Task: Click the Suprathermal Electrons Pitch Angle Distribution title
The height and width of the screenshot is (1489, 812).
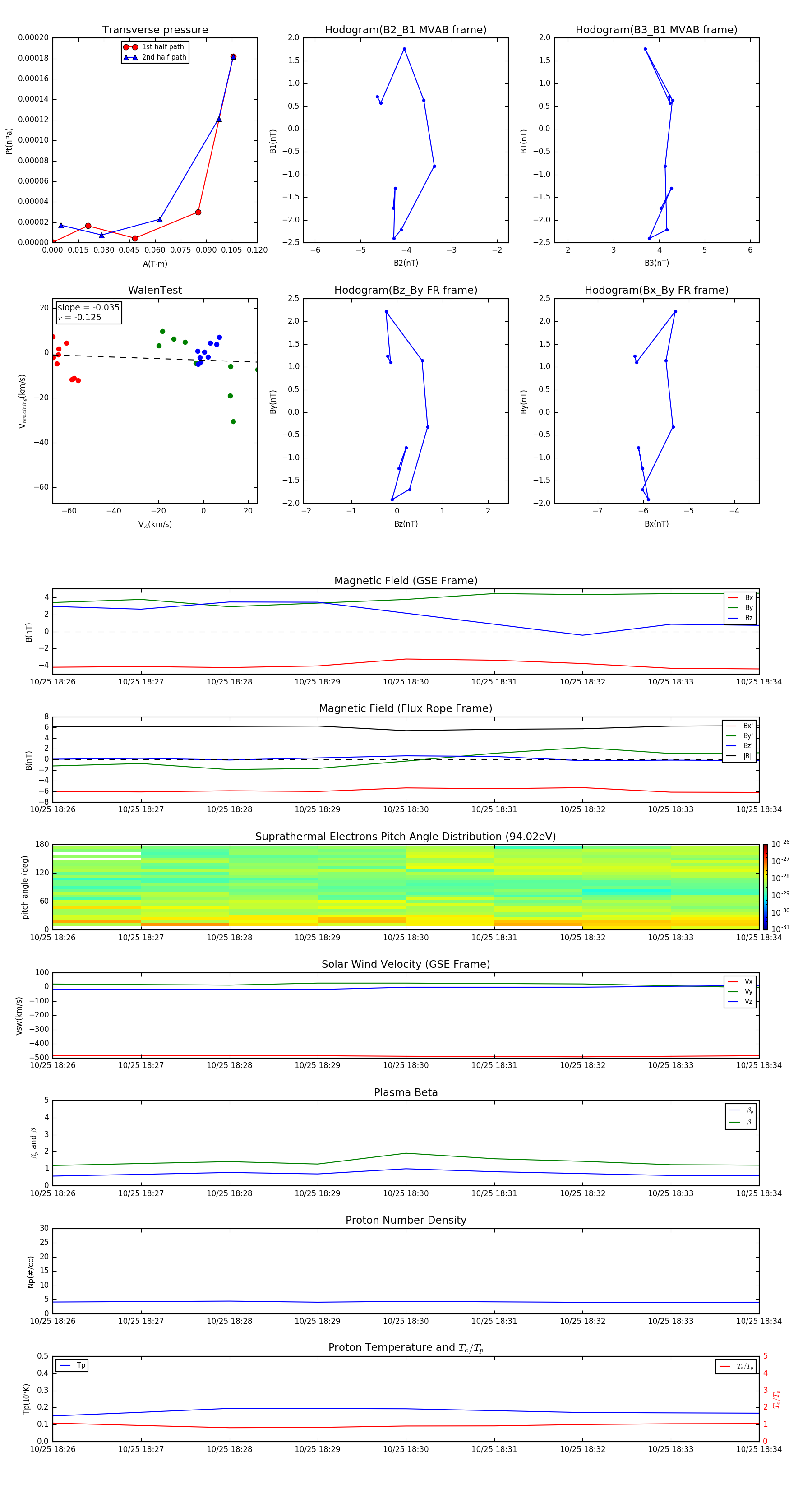Action: (406, 837)
